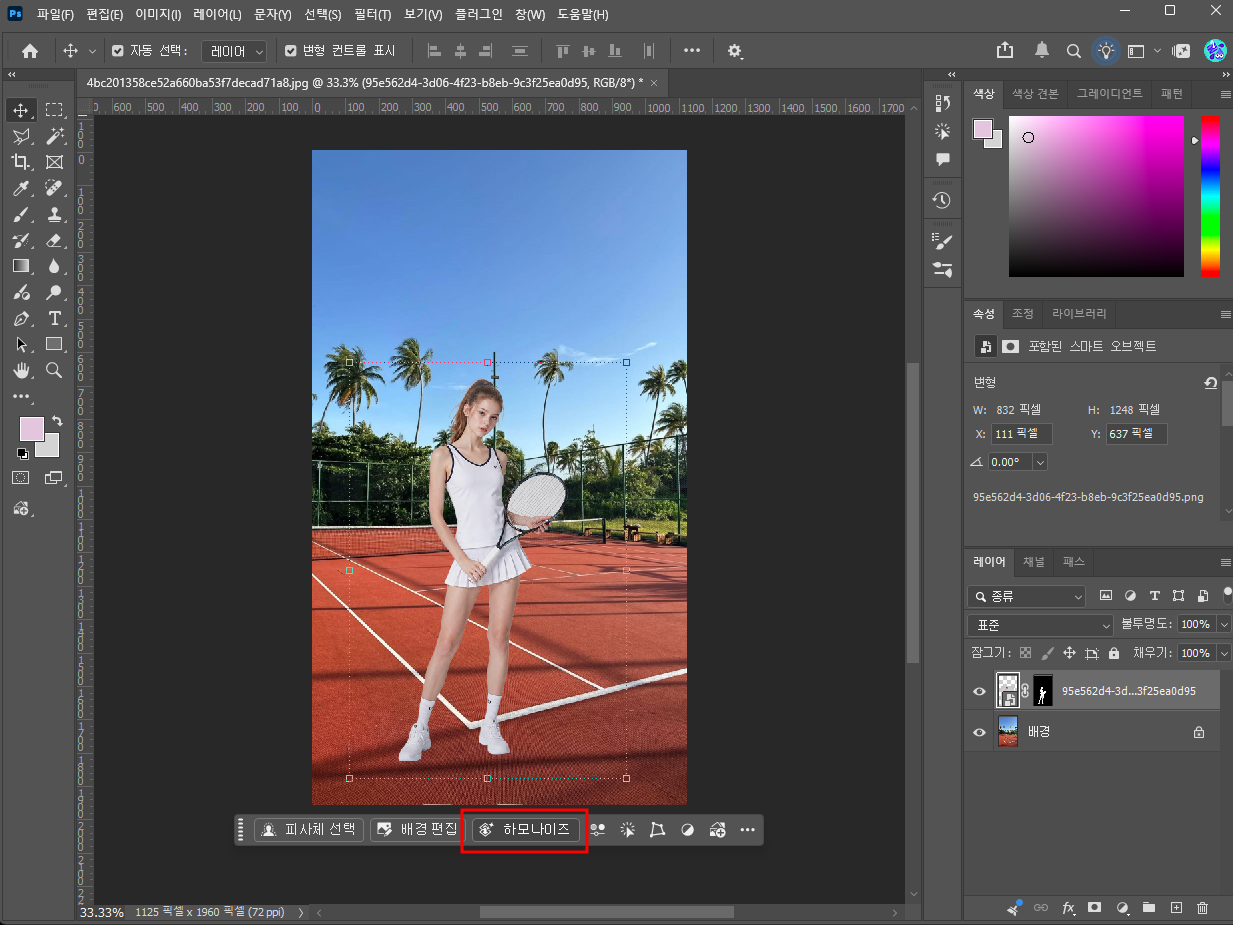Select the Clone Stamp tool
This screenshot has width=1233, height=925.
(54, 214)
